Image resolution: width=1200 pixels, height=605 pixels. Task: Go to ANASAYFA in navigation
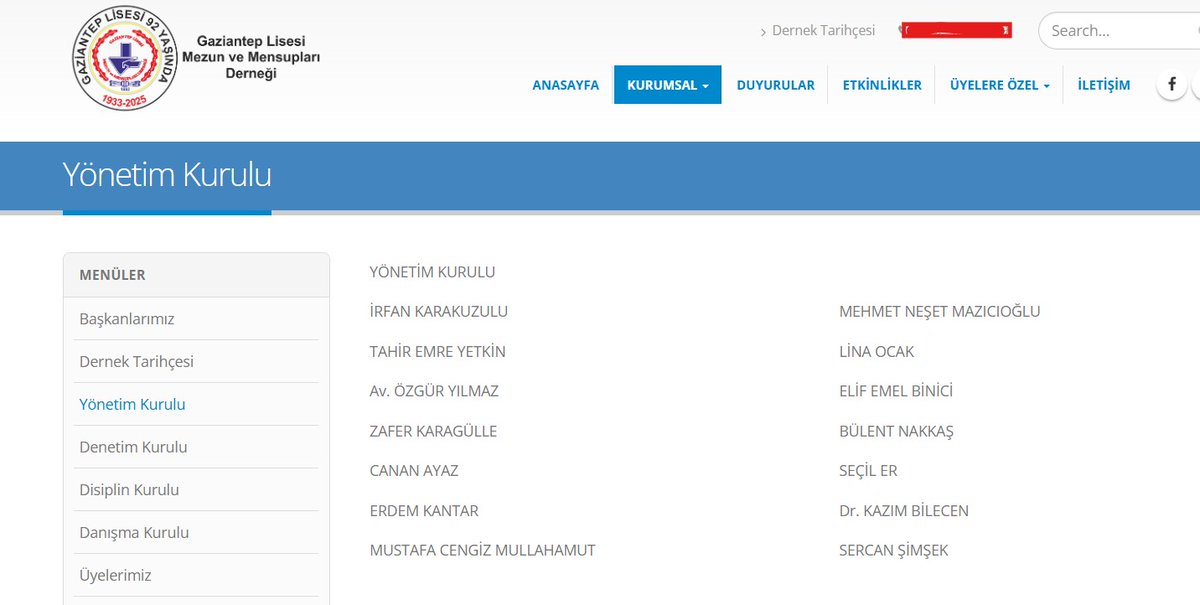[x=565, y=85]
